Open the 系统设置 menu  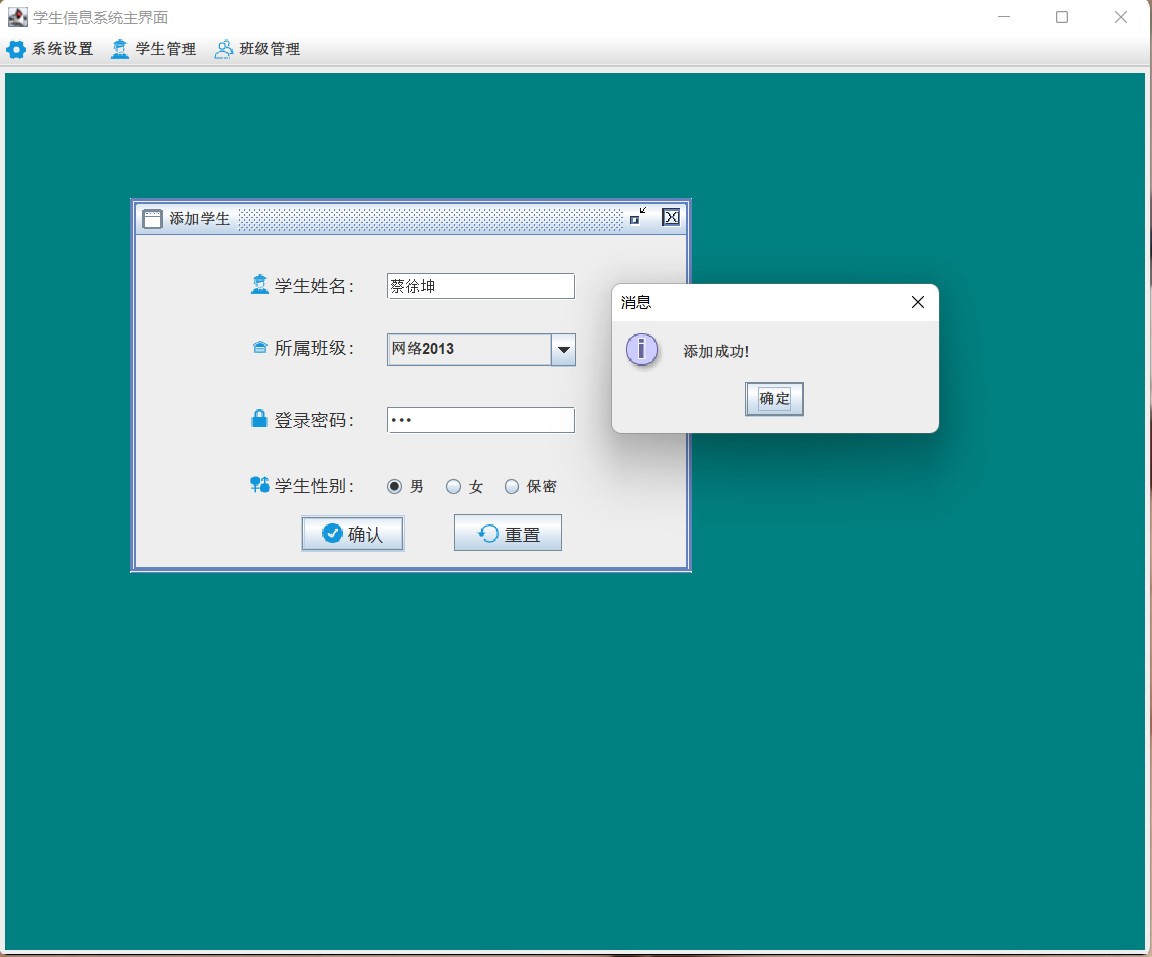[50, 49]
